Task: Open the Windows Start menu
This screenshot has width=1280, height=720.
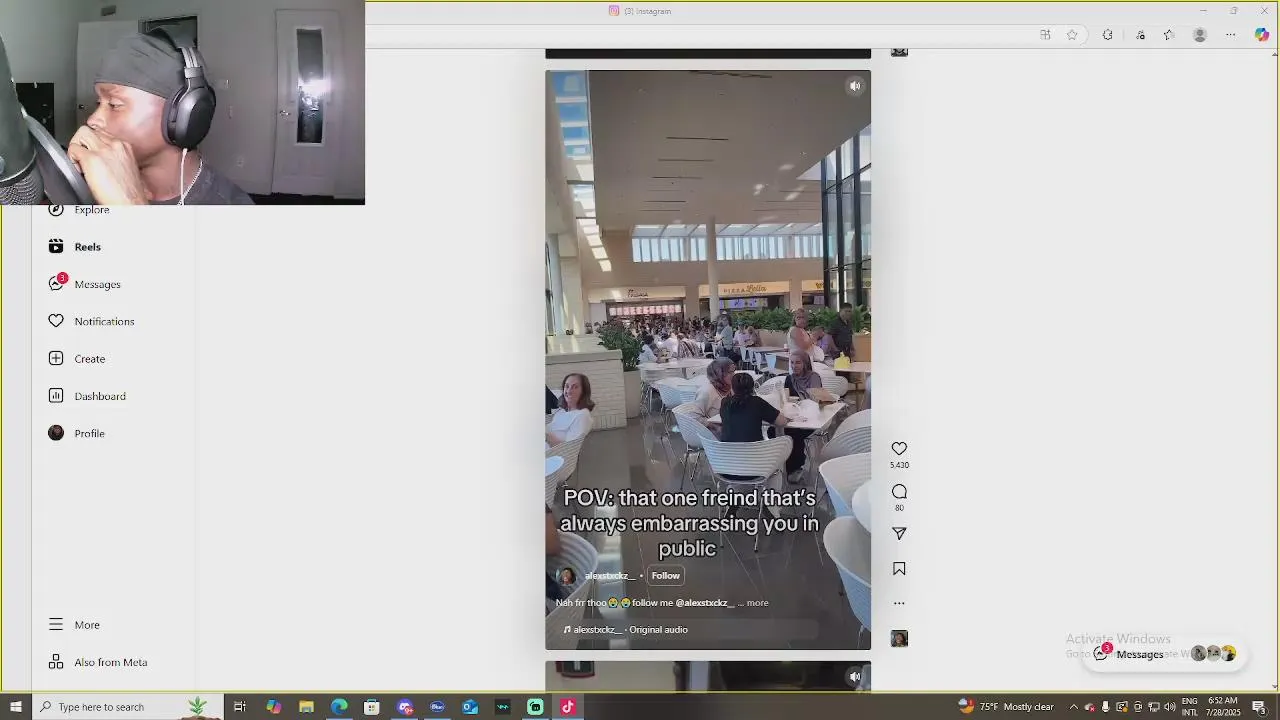Action: (15, 707)
